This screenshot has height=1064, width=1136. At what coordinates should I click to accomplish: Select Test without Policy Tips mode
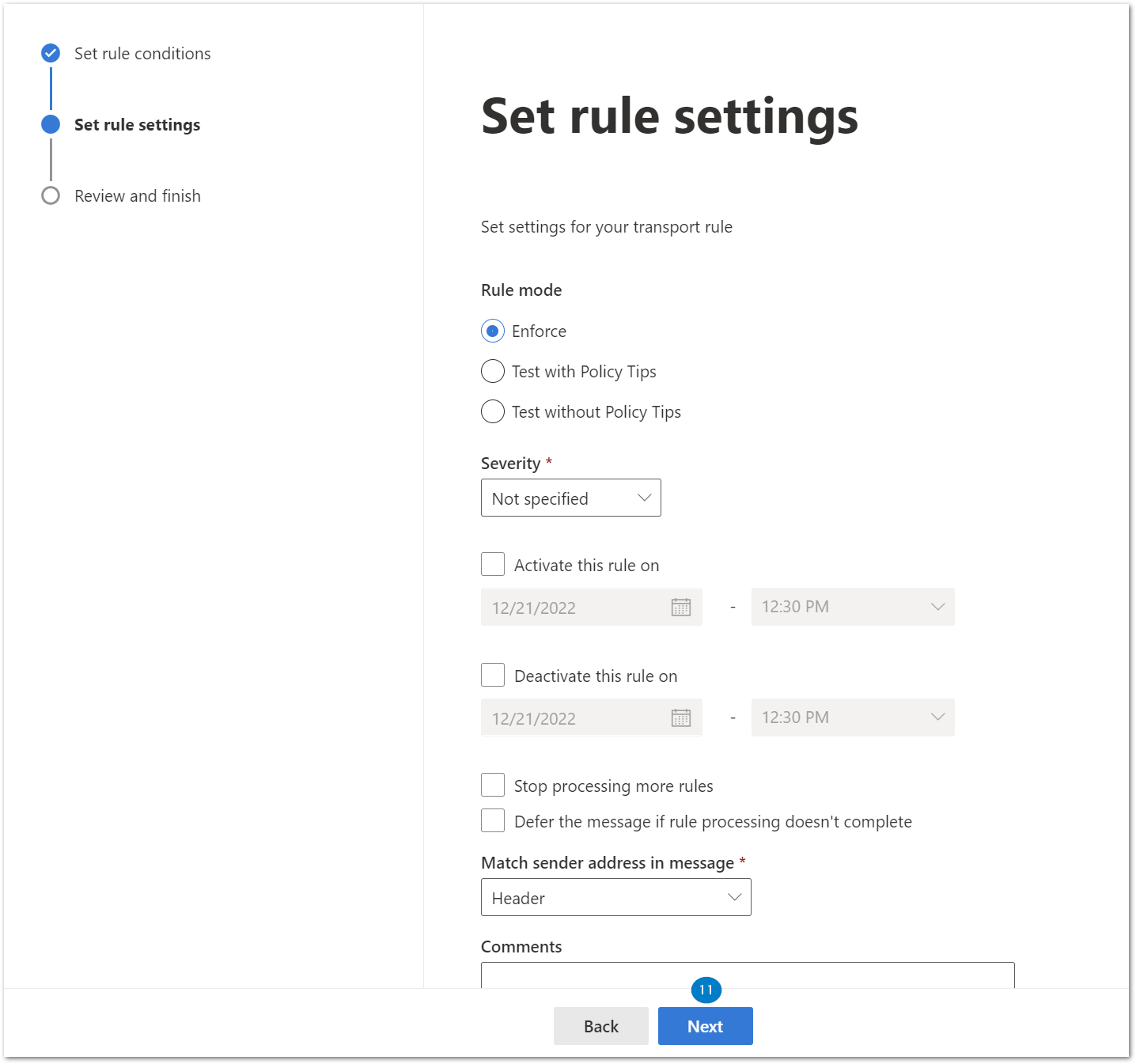coord(493,411)
